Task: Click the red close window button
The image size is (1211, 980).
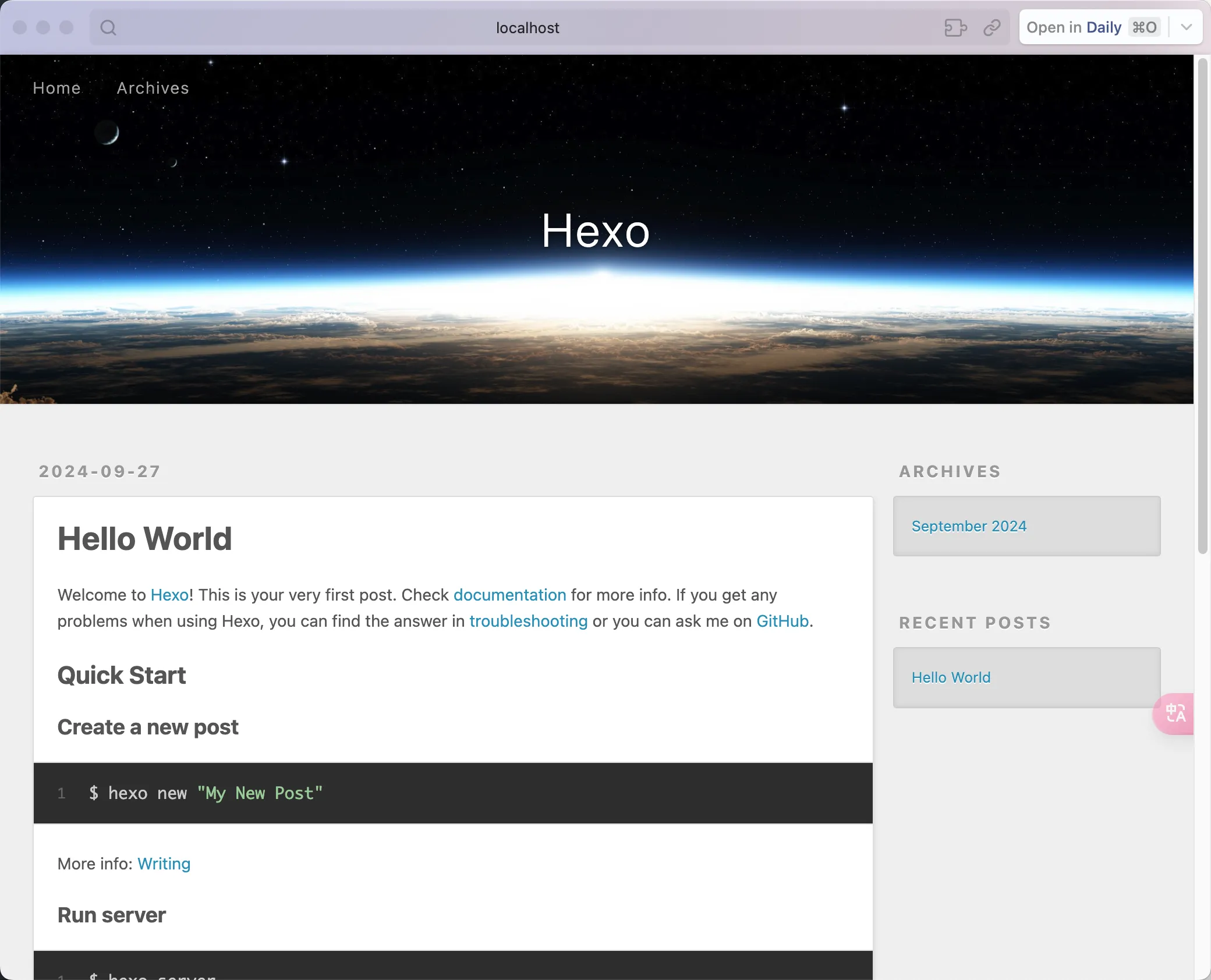Action: (20, 27)
